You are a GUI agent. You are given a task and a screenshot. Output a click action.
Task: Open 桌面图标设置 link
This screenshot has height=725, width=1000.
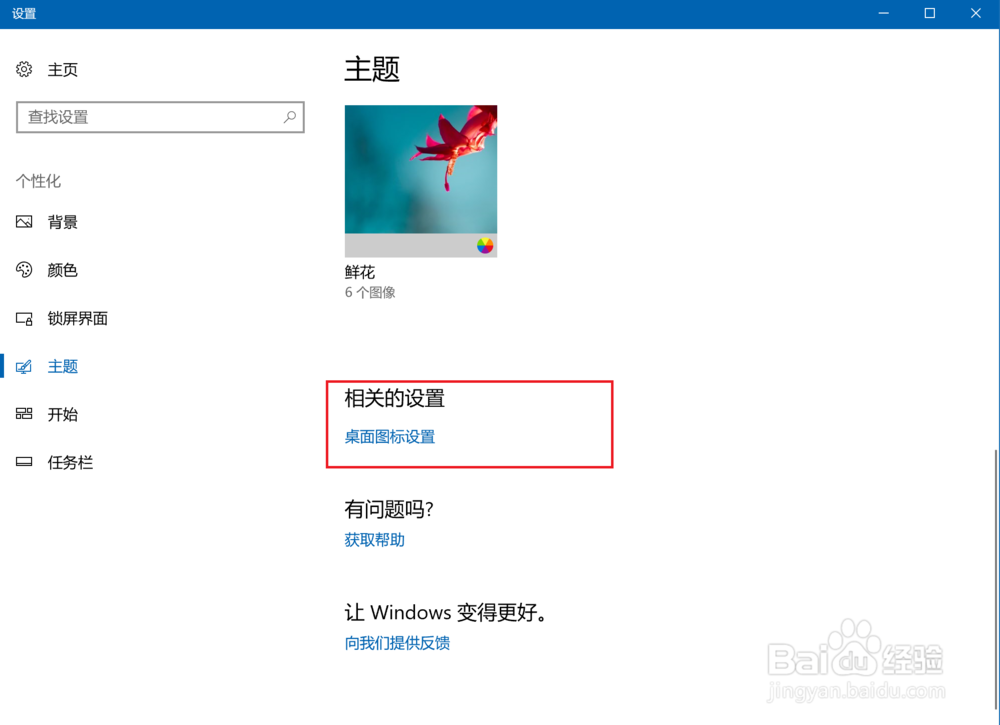tap(390, 437)
